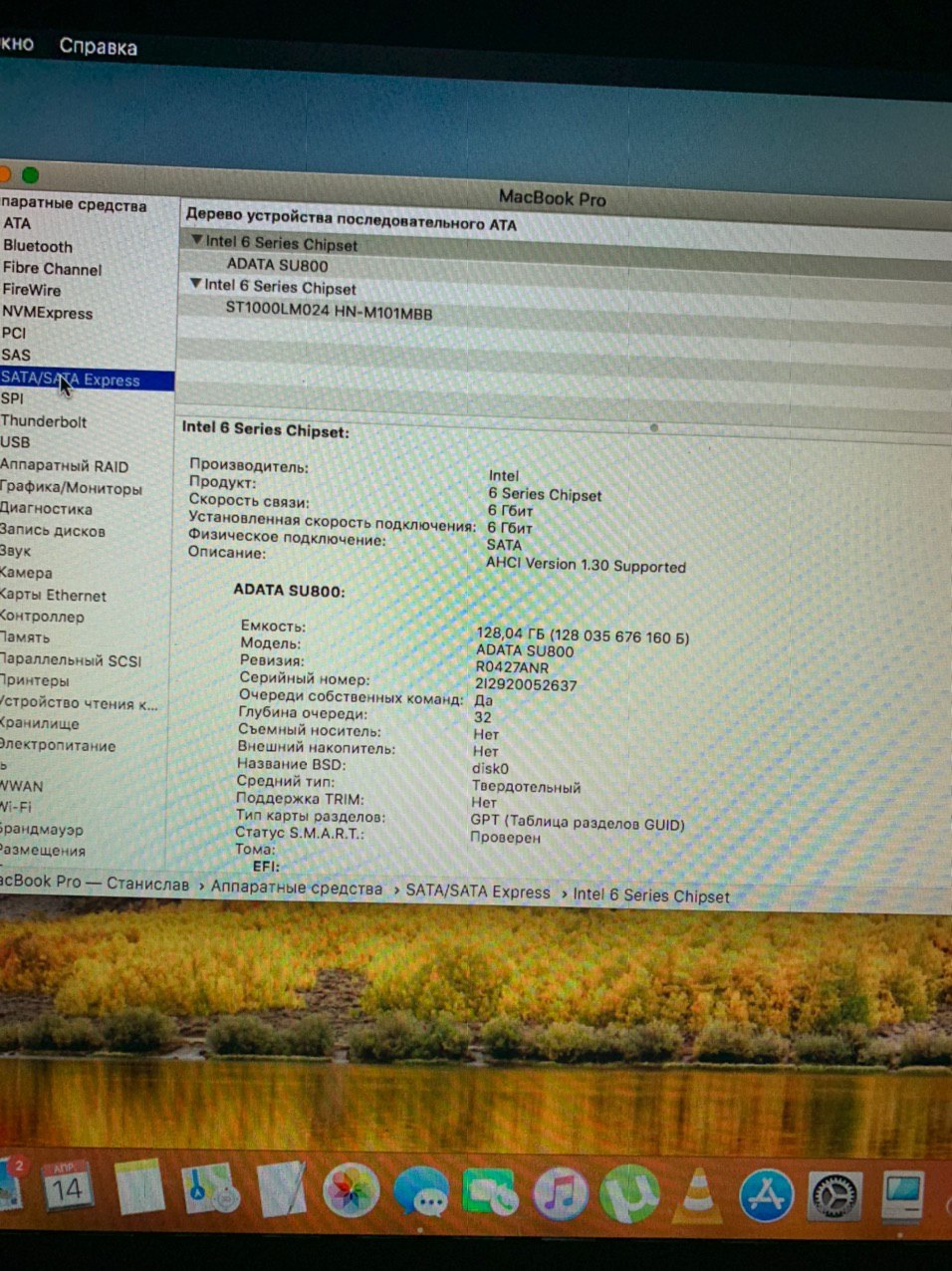Open System Preferences gear in Dock
The image size is (952, 1271).
(x=833, y=1194)
